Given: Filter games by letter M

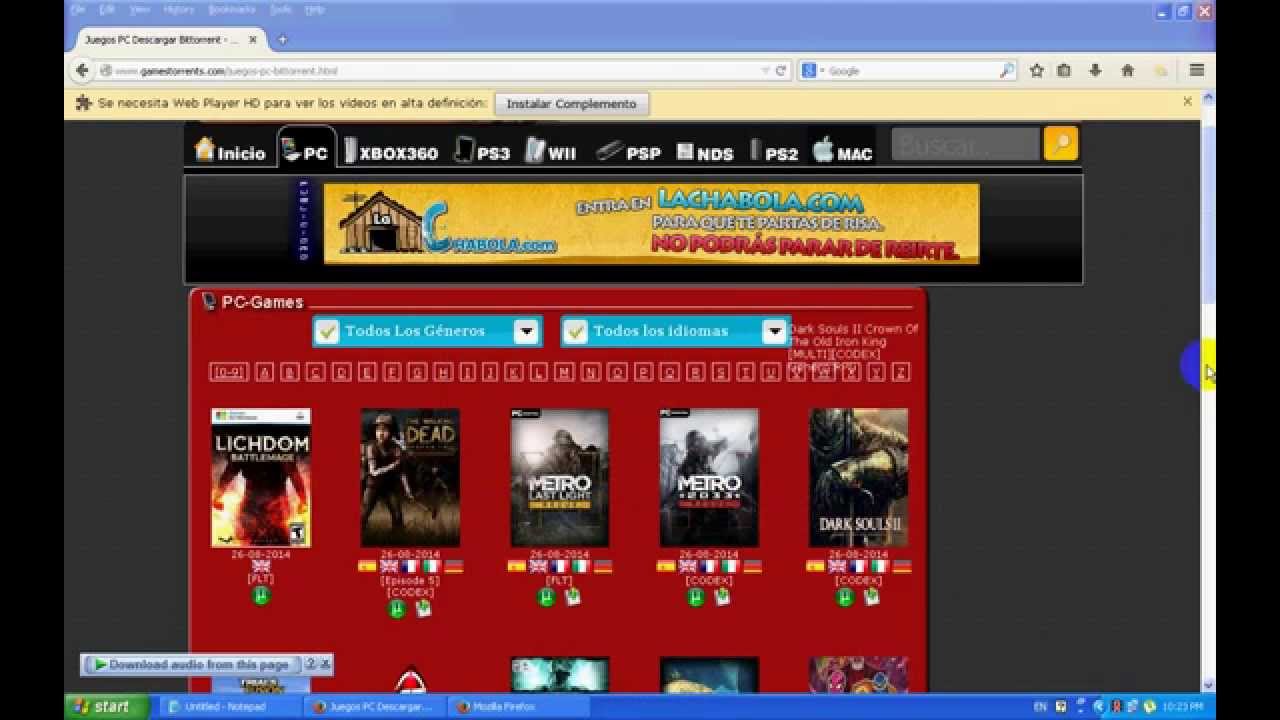Looking at the screenshot, I should (x=565, y=372).
